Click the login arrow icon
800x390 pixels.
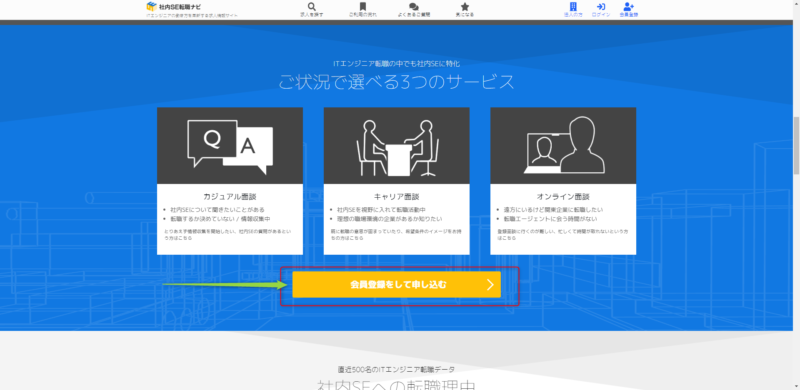click(601, 7)
